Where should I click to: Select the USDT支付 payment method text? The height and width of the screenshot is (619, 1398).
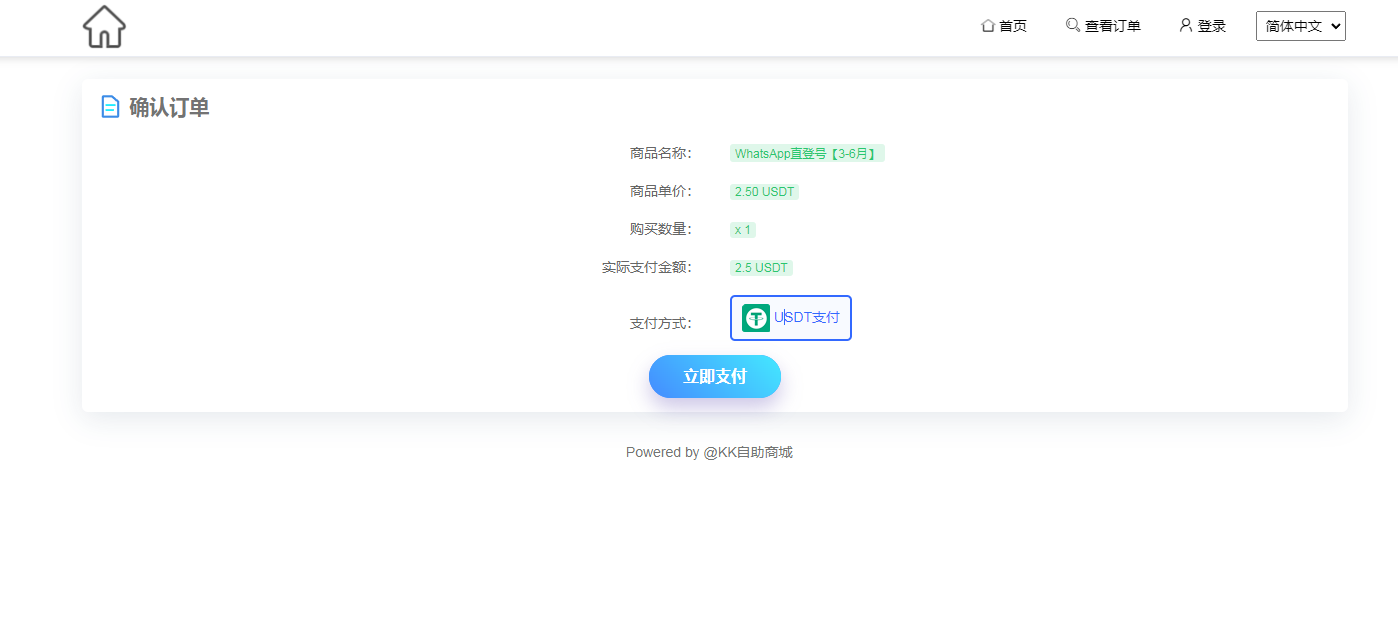[x=808, y=318]
